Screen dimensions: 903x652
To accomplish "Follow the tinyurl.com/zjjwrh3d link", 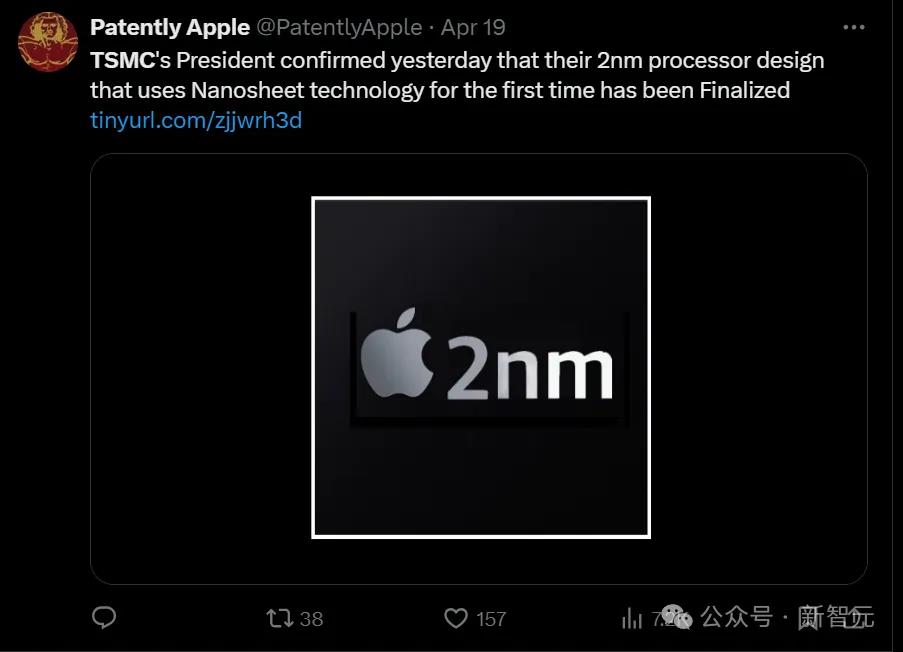I will (x=196, y=120).
